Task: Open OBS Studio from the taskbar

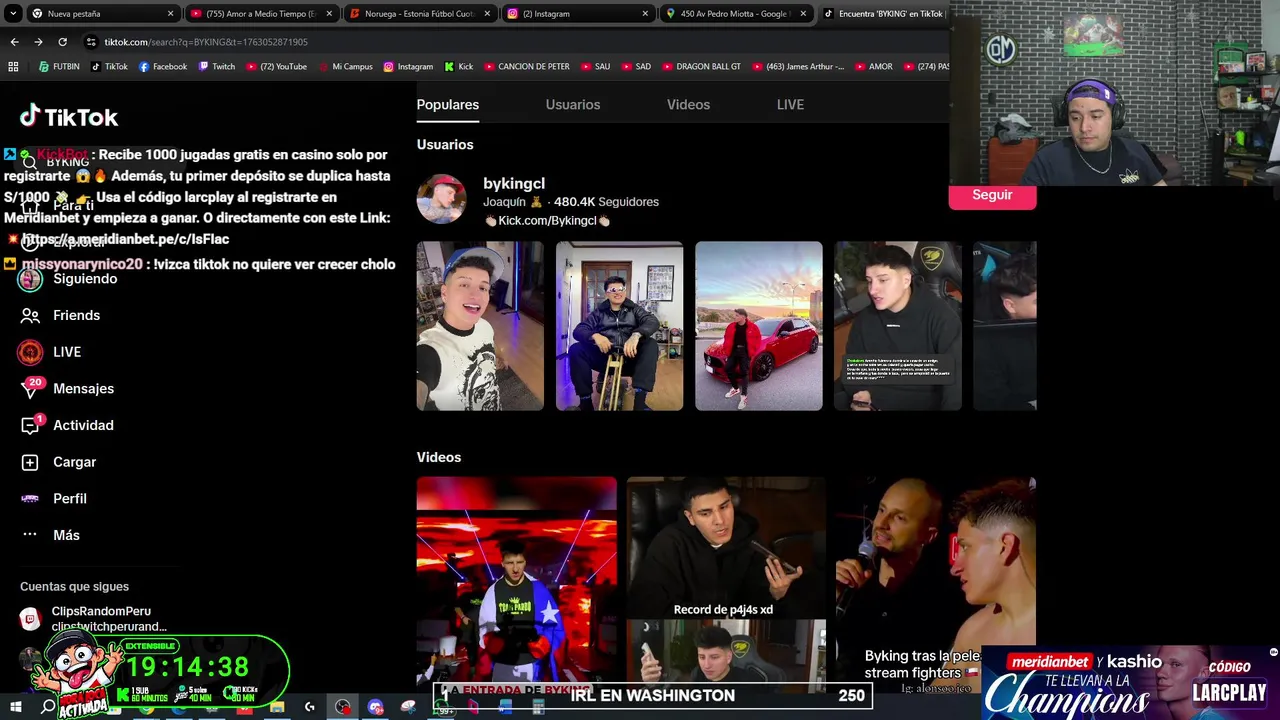Action: point(343,707)
